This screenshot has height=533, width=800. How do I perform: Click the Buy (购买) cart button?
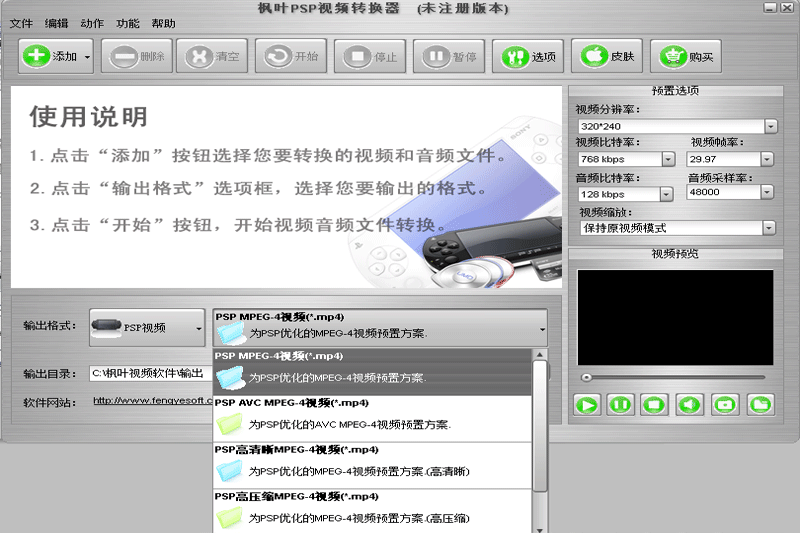tap(686, 56)
